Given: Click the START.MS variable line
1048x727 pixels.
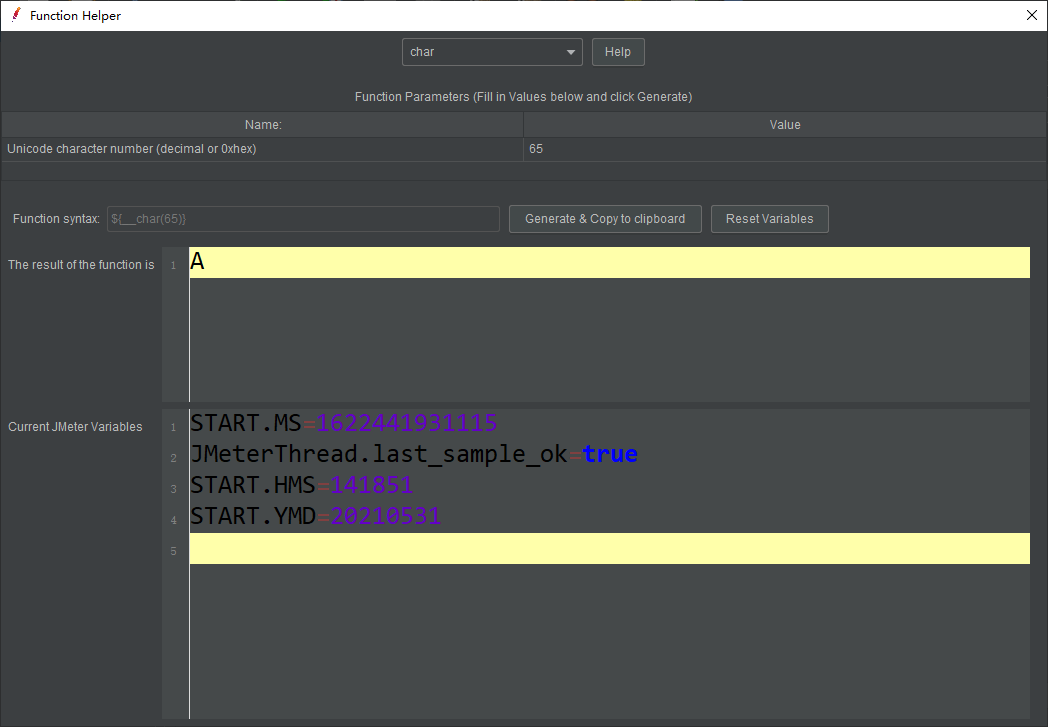Looking at the screenshot, I should [x=610, y=424].
